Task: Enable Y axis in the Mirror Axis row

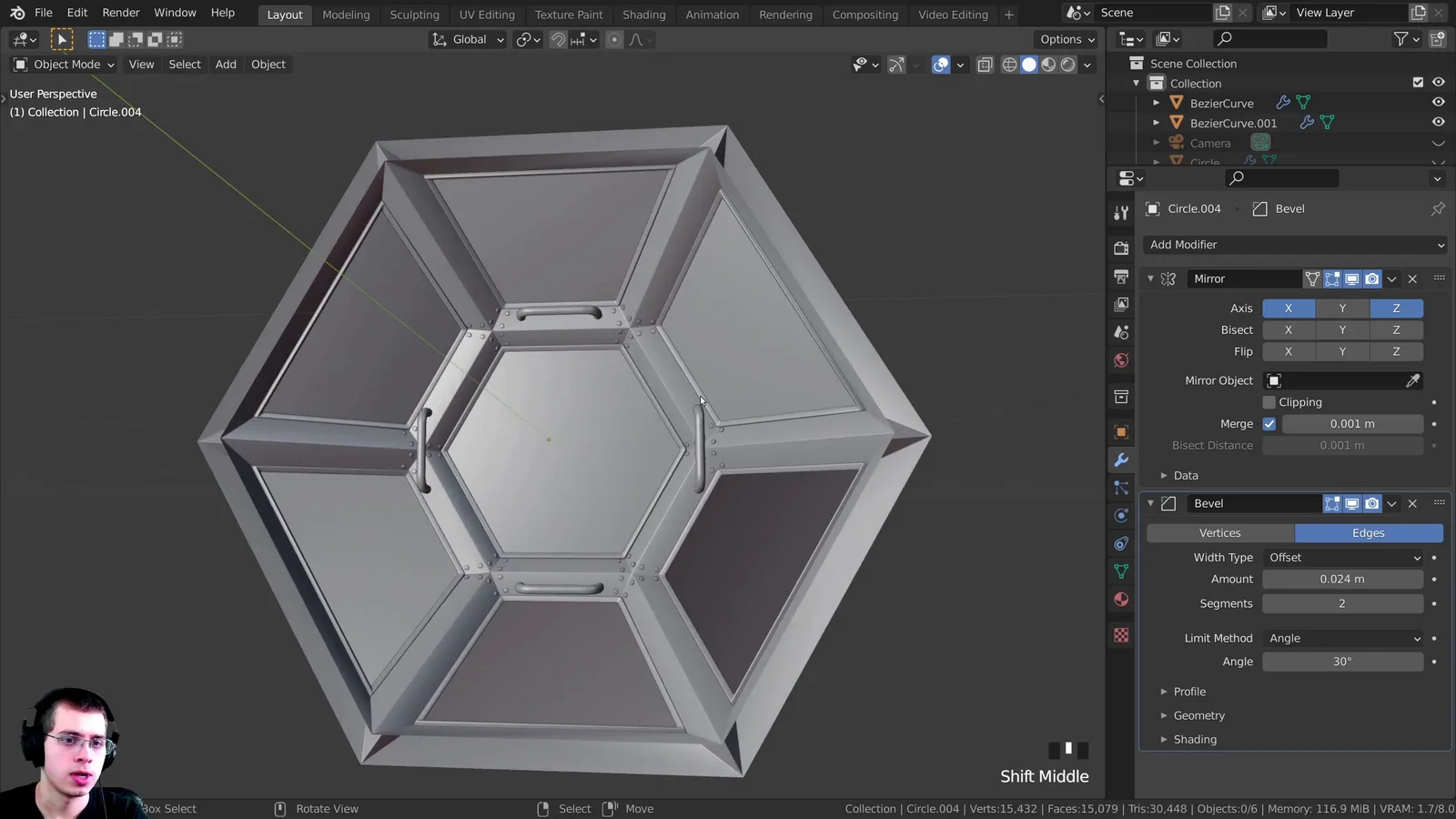Action: [x=1342, y=308]
